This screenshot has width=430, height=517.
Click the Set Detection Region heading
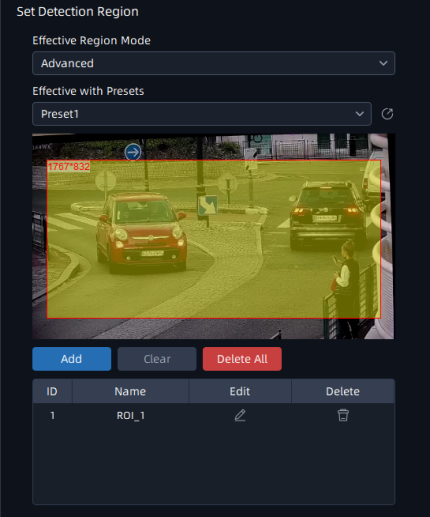click(x=78, y=12)
